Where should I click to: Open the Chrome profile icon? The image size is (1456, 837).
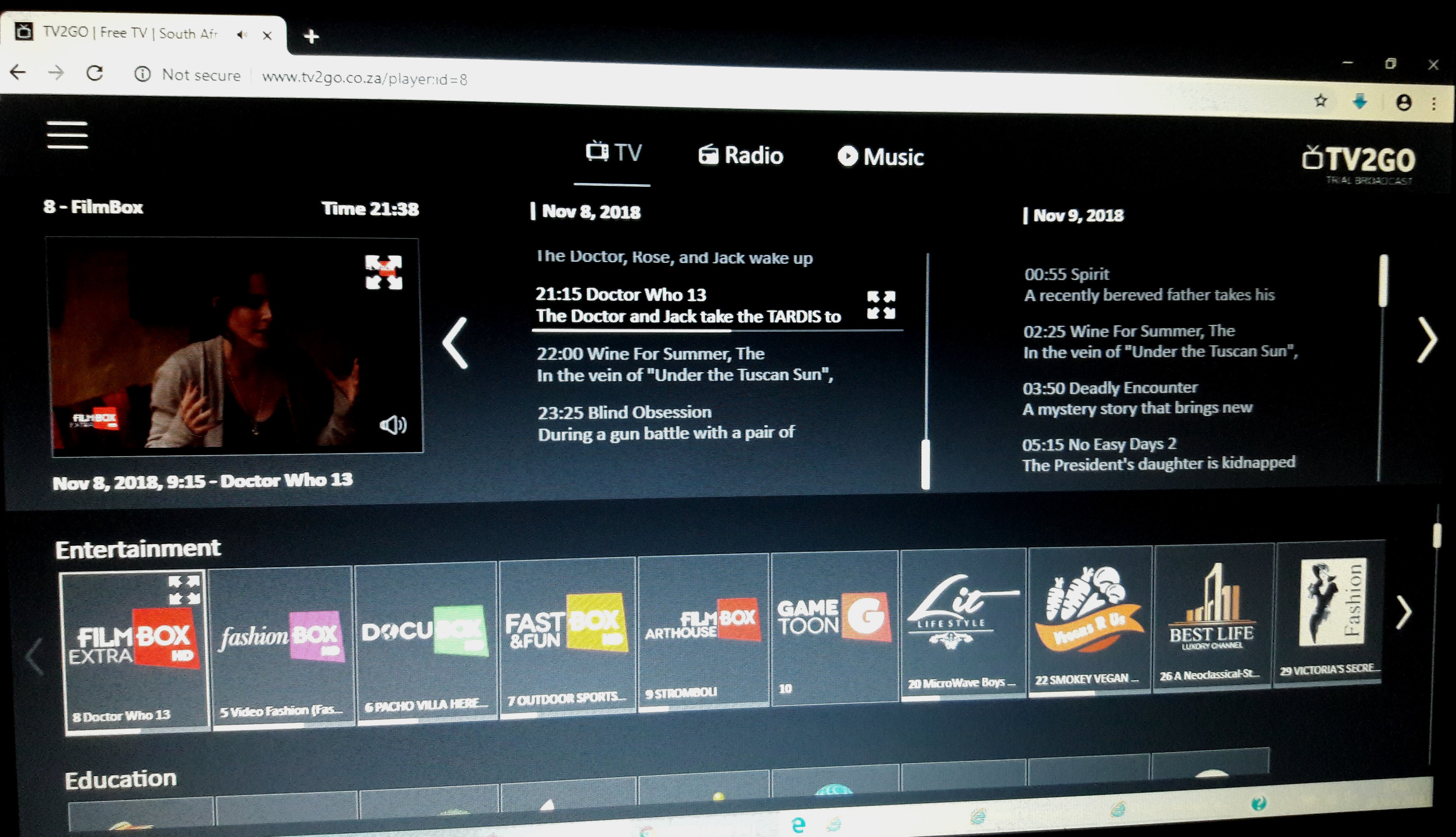pyautogui.click(x=1404, y=103)
